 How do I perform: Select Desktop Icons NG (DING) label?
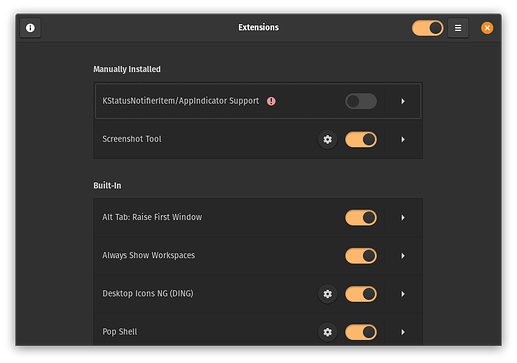tap(148, 294)
